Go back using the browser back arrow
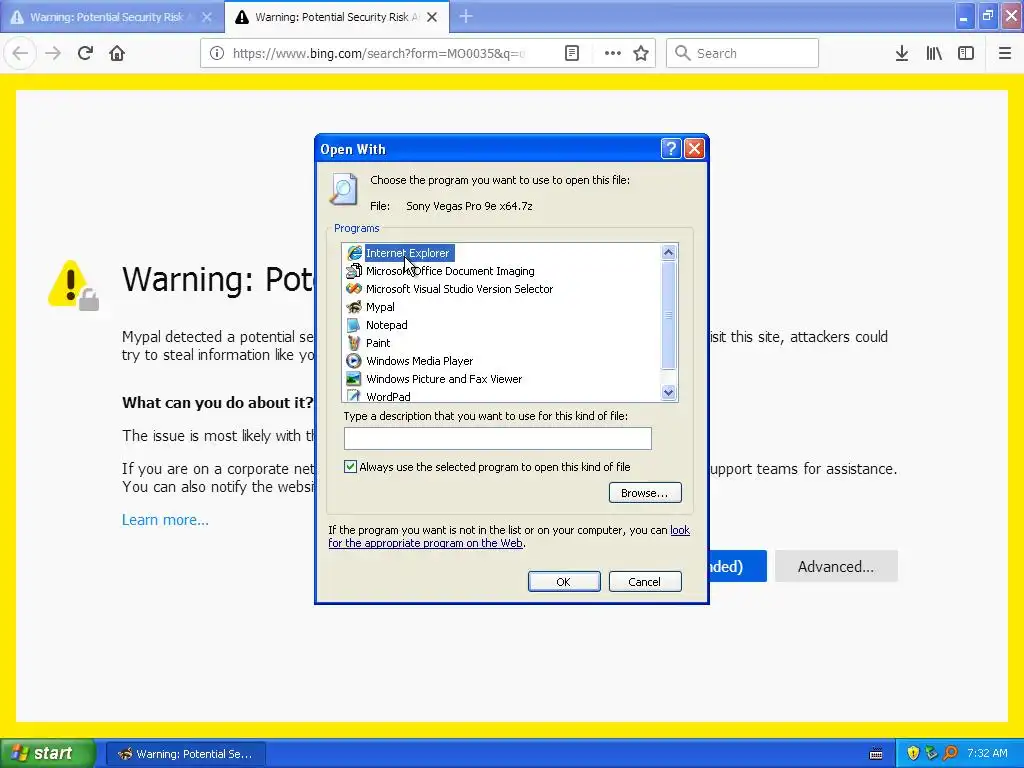Viewport: 1024px width, 768px height. 20,53
